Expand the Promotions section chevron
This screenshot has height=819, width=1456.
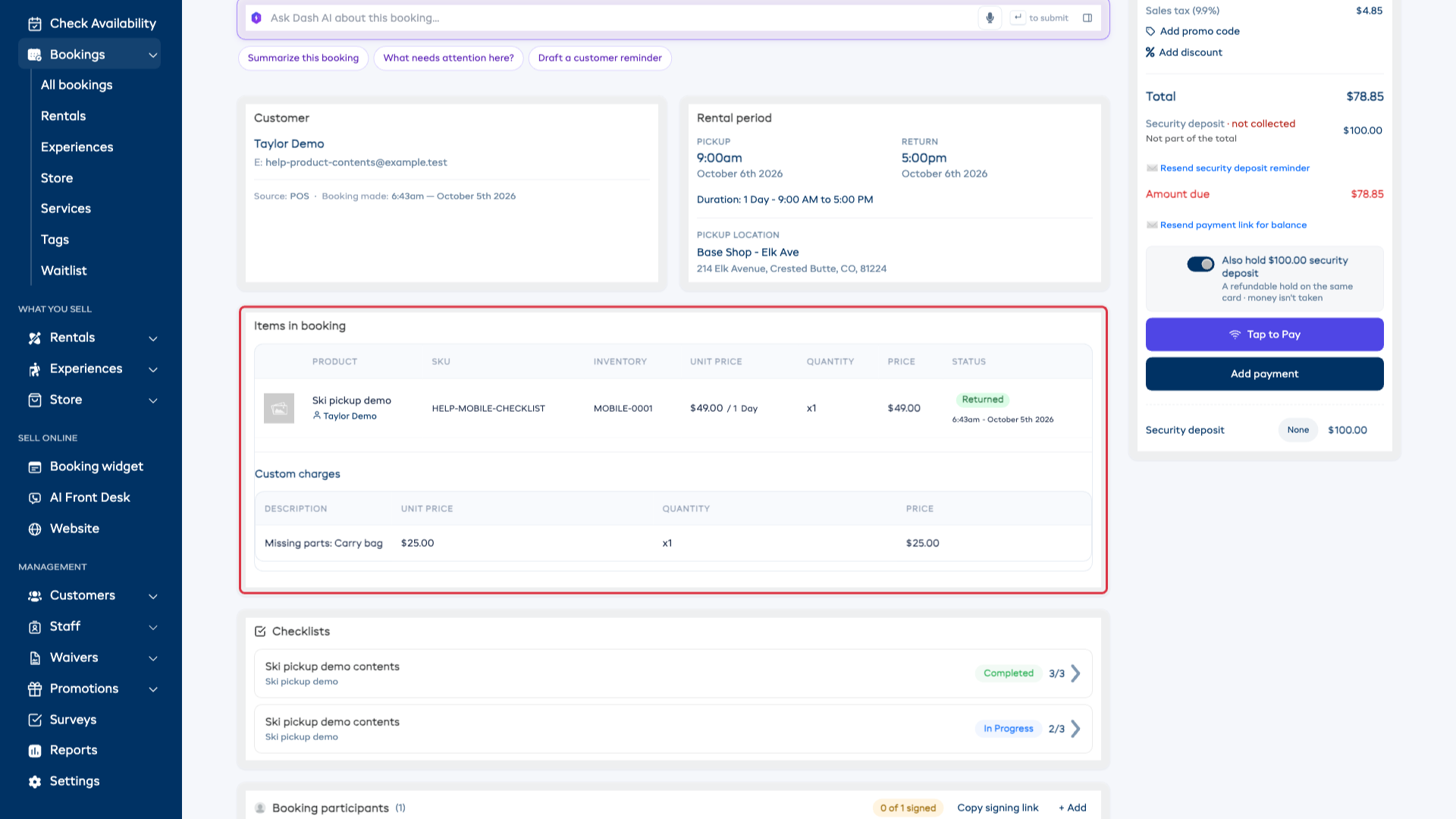point(153,689)
